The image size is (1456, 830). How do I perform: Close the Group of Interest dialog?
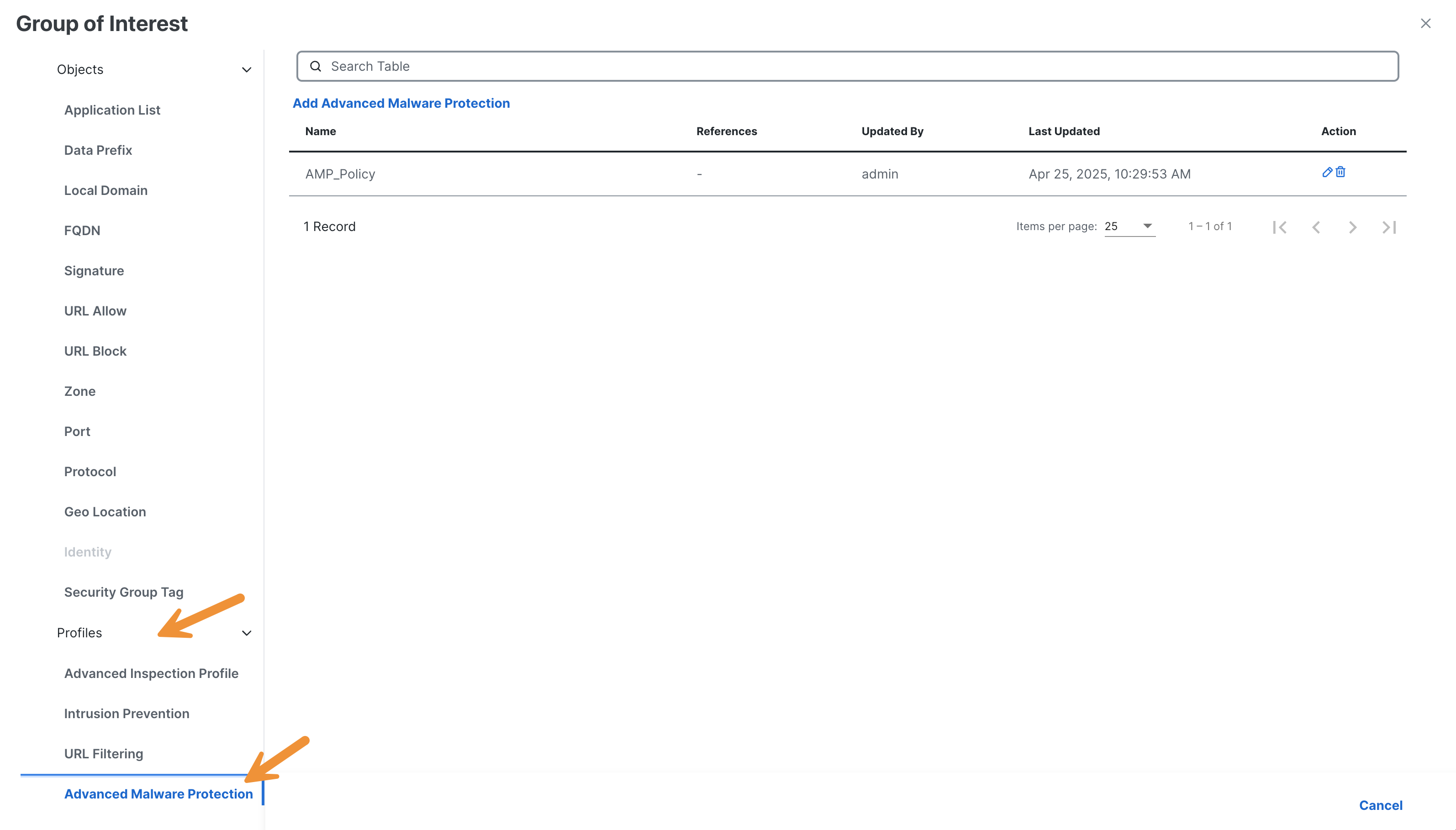[x=1425, y=23]
